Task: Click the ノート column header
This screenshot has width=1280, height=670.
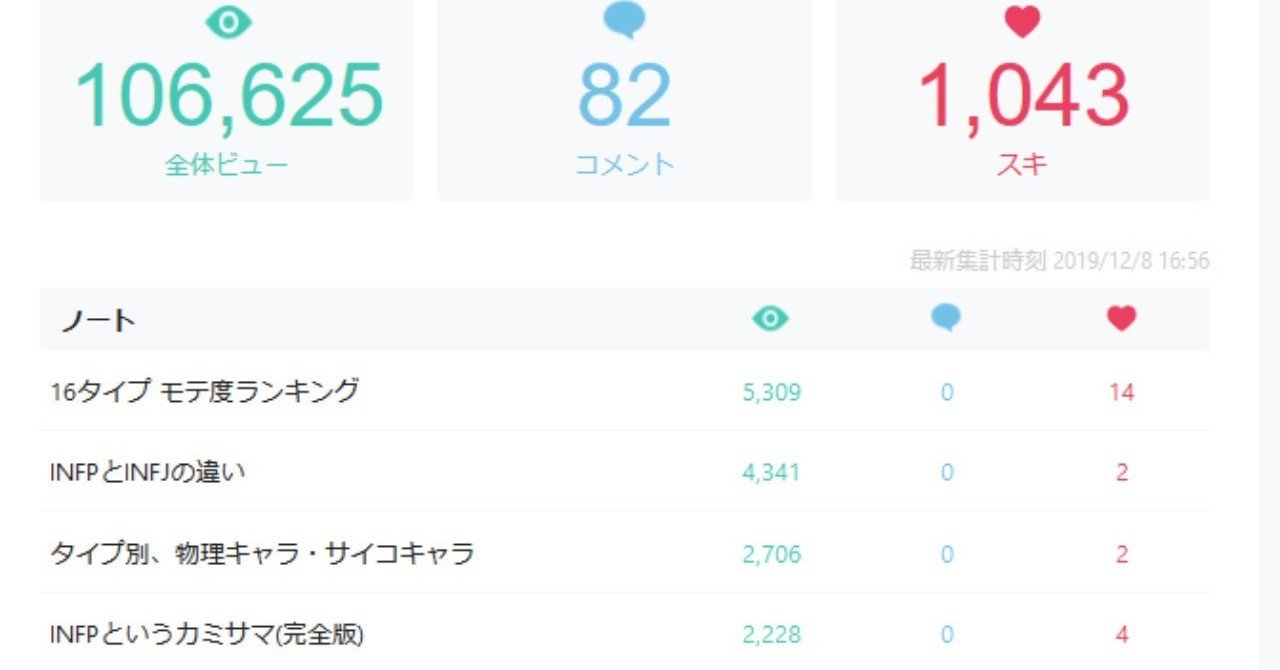Action: tap(98, 321)
